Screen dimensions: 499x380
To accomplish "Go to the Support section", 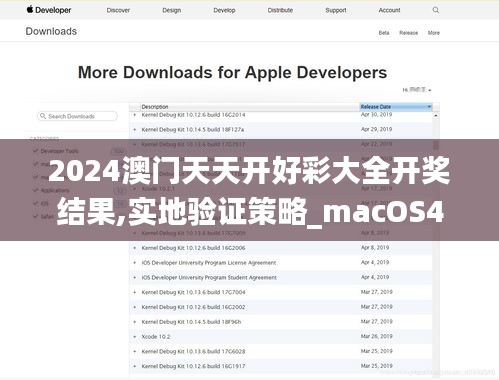I will click(336, 10).
